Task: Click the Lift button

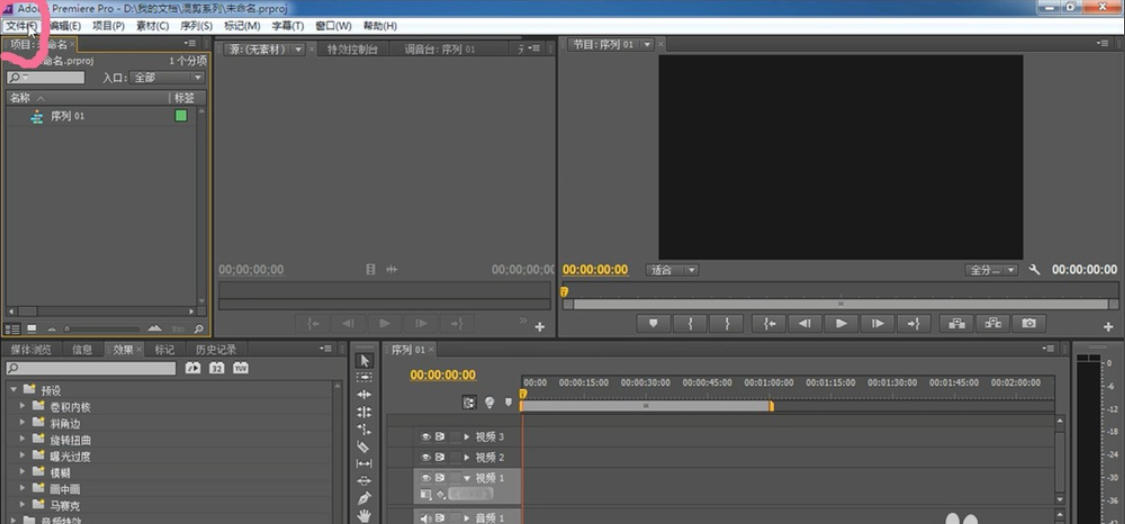Action: click(x=956, y=323)
